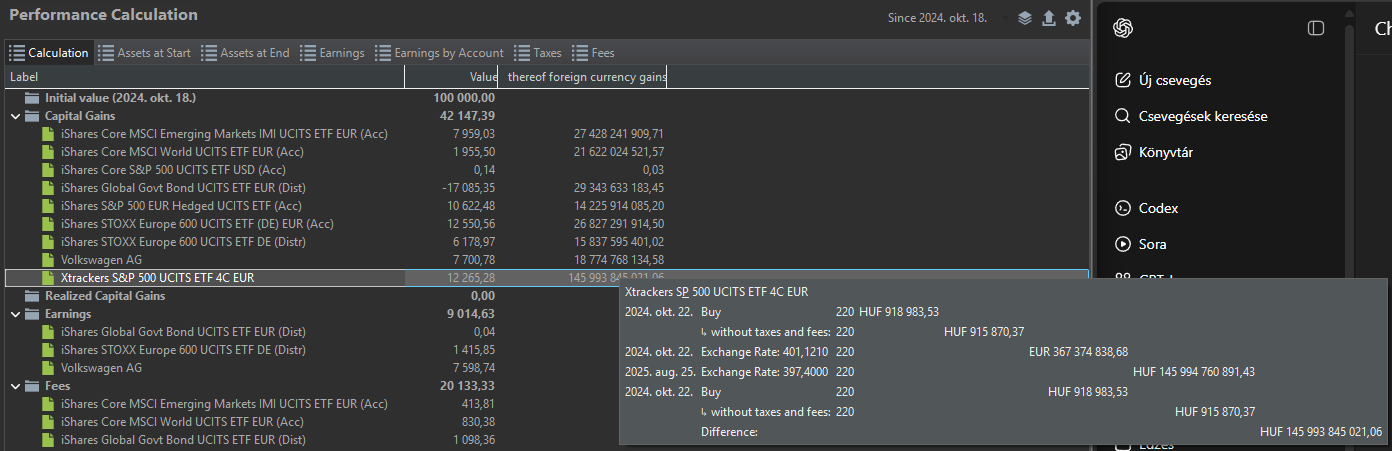This screenshot has height=451, width=1392.
Task: Click file icon of iShares Core S&P 500 UCITS ETF USD
Action: 48,170
